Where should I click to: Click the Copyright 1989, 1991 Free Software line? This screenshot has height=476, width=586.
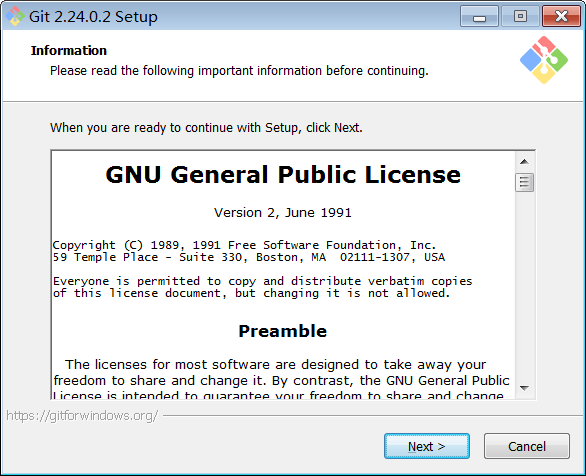tap(244, 245)
